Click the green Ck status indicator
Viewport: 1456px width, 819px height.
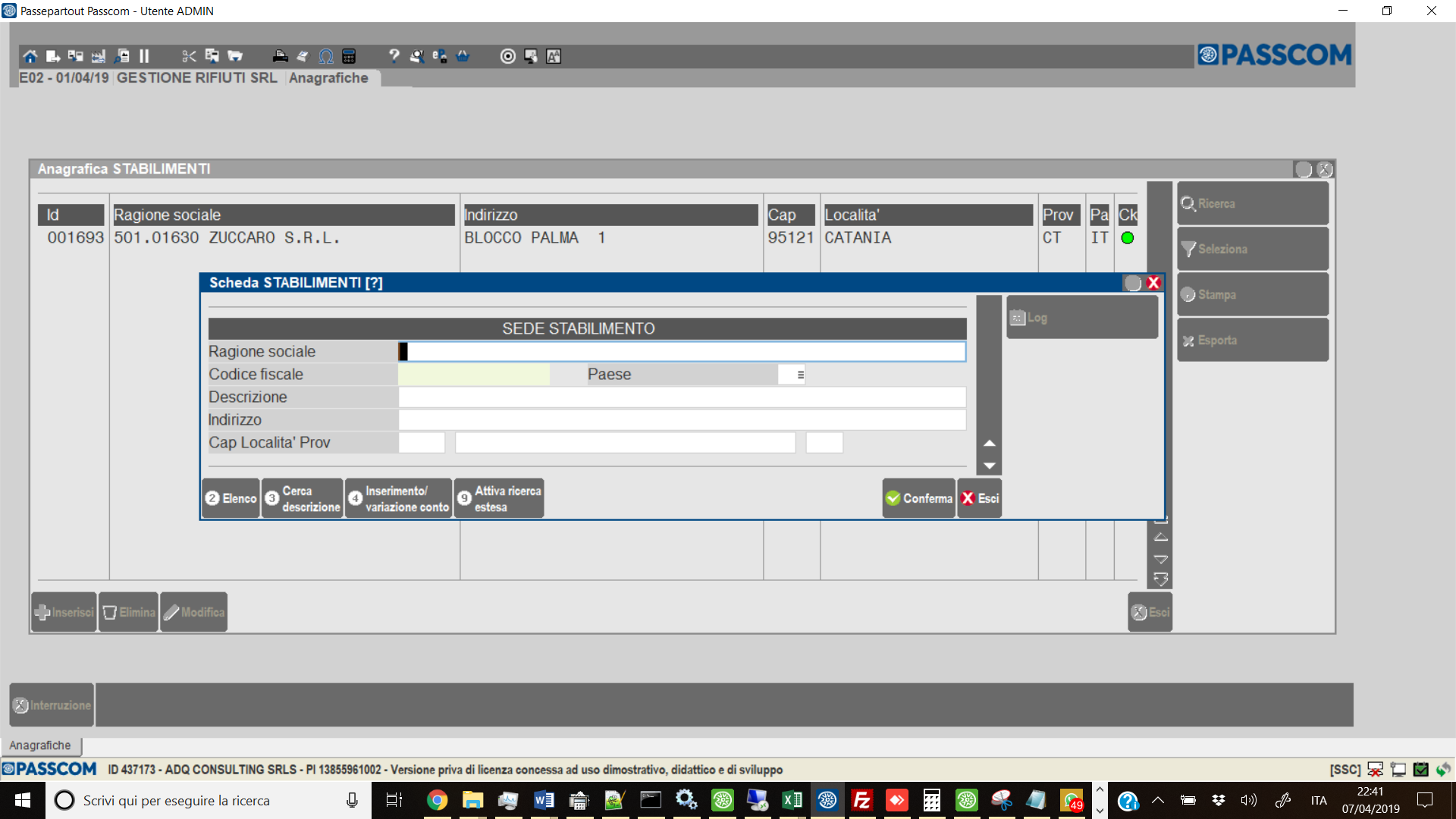(1127, 238)
